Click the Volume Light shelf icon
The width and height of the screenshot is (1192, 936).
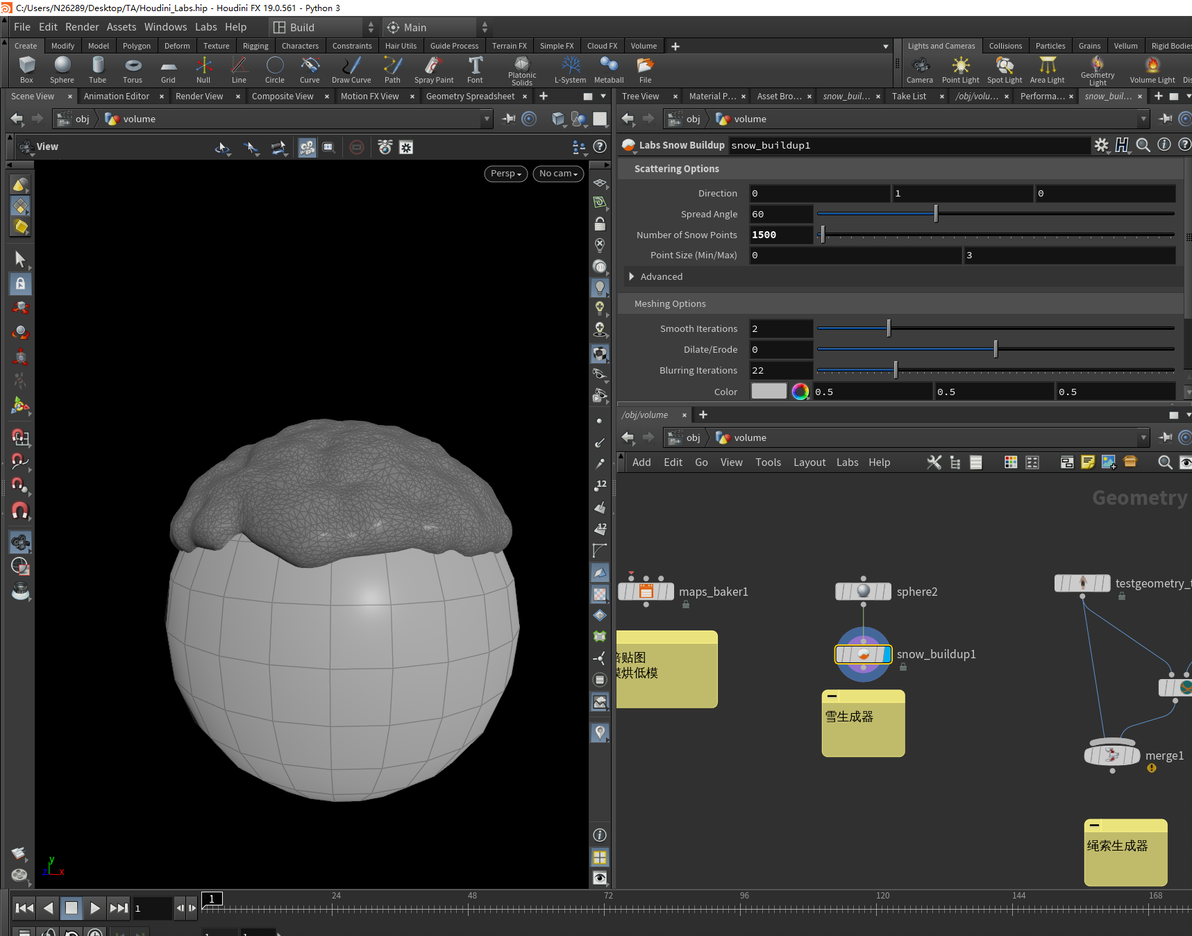pos(1152,68)
